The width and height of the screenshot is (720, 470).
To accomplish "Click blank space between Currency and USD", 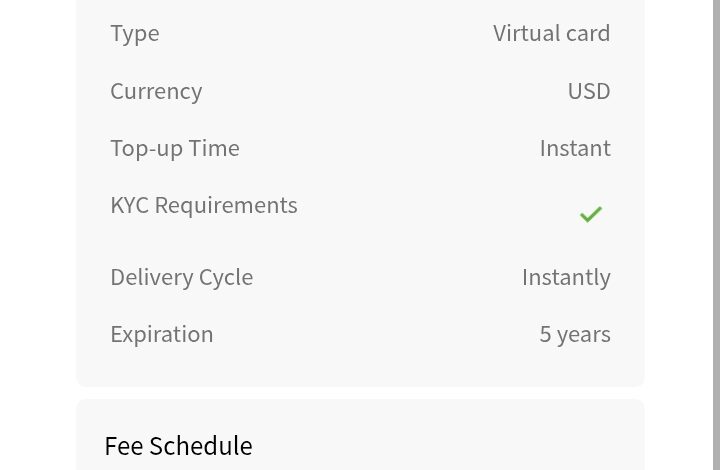I will click(x=380, y=91).
